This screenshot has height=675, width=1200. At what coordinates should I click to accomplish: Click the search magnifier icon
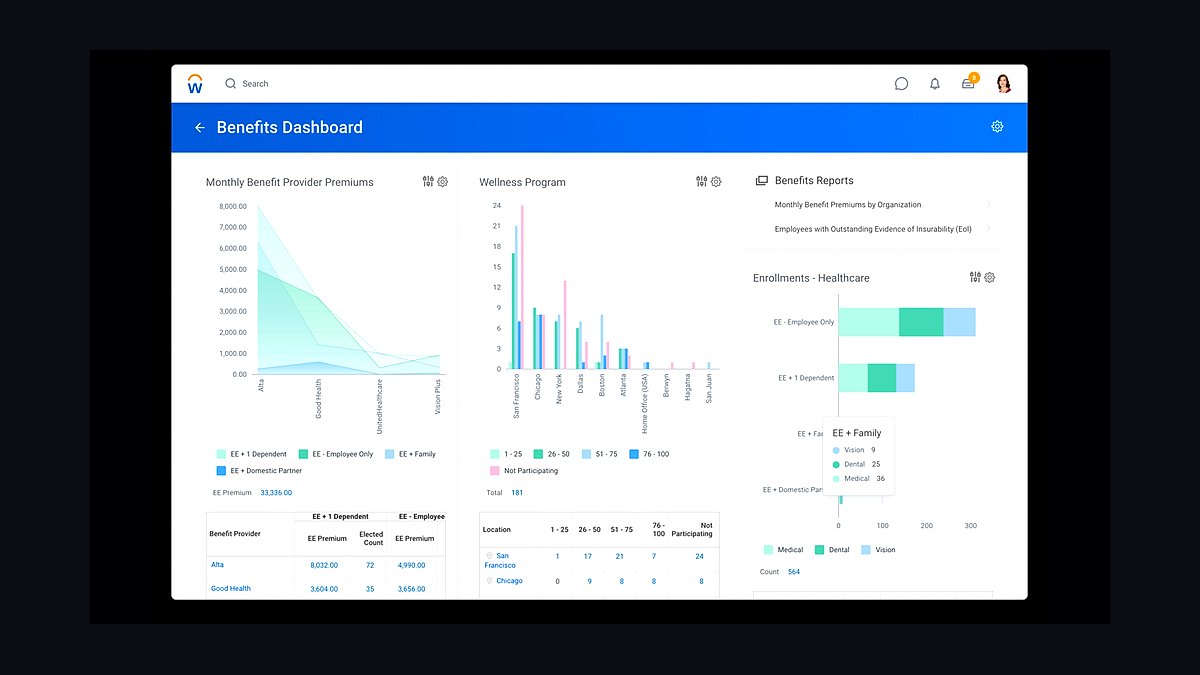click(231, 84)
